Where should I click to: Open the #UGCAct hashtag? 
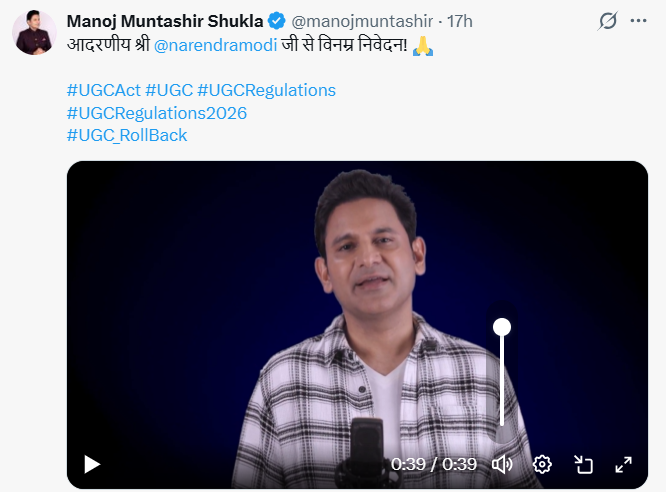[x=103, y=90]
